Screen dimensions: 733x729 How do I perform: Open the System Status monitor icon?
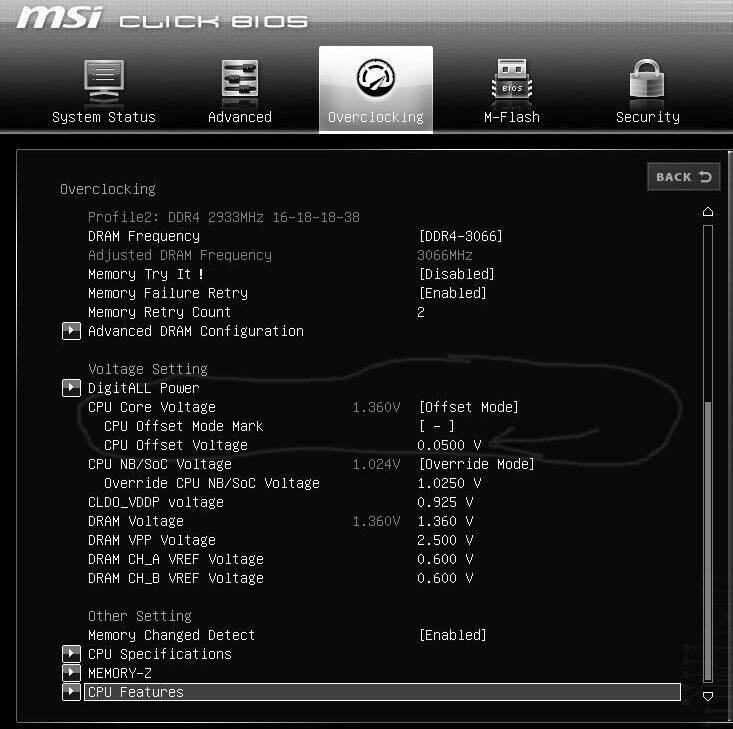coord(104,78)
